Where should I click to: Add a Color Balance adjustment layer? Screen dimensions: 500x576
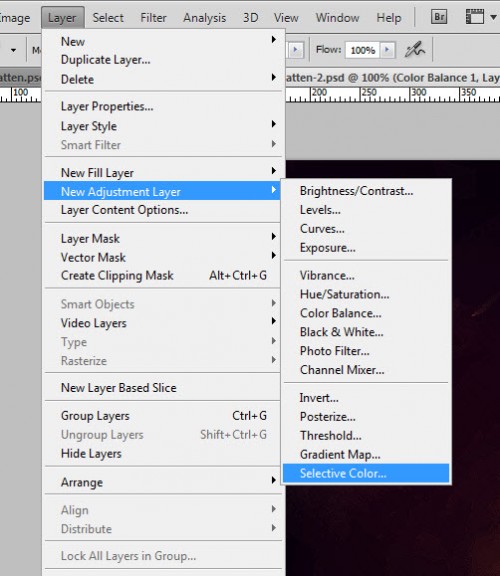366,313
